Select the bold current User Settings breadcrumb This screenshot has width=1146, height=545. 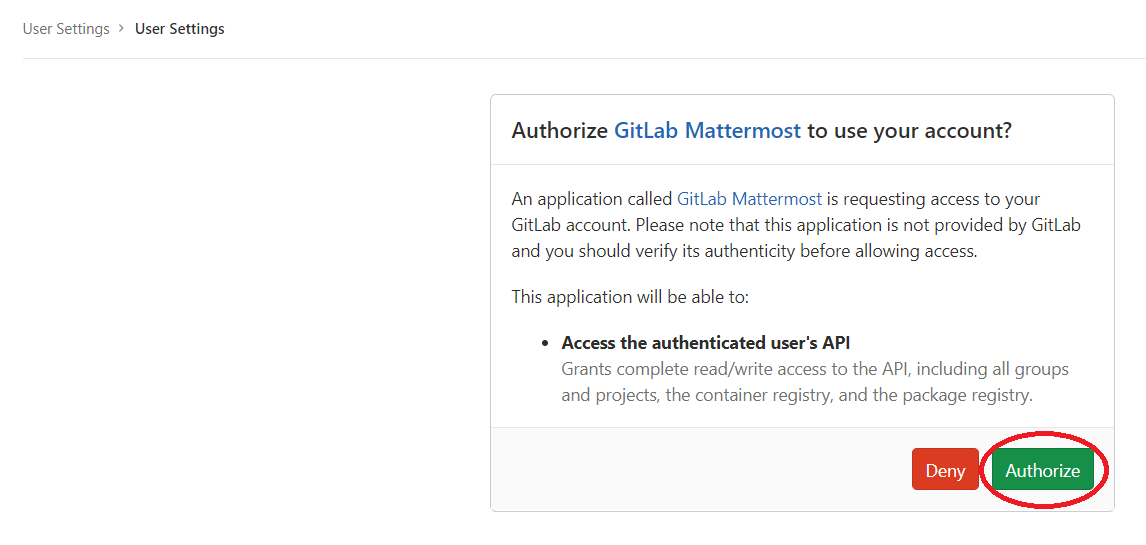pos(180,29)
